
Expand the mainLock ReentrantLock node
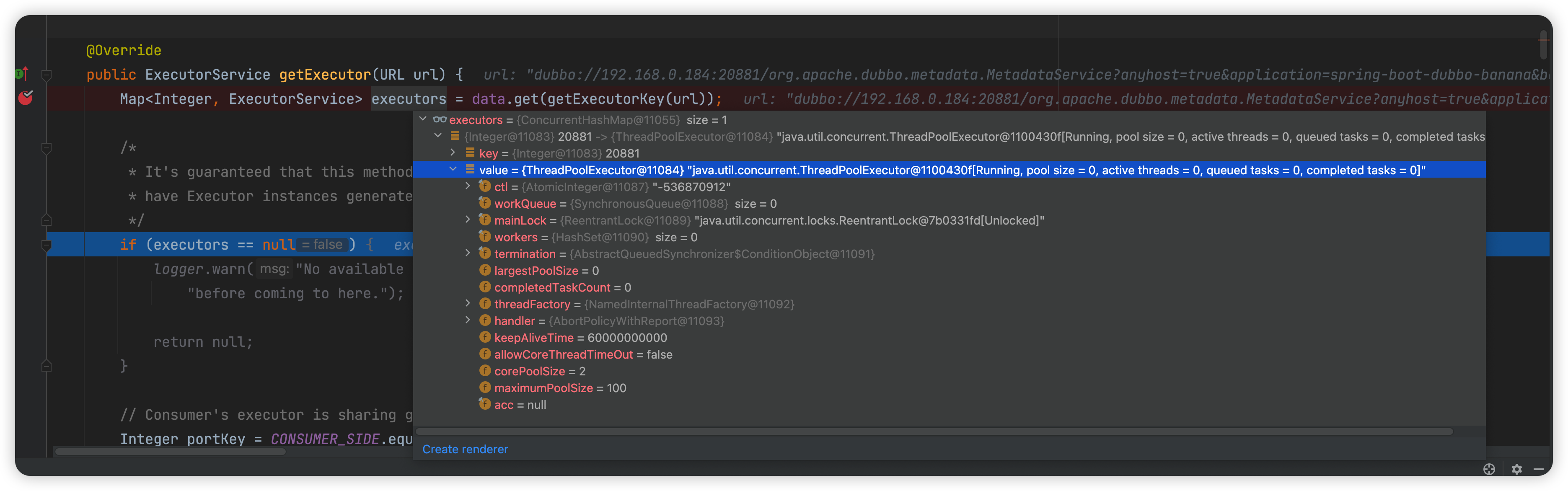click(x=468, y=220)
